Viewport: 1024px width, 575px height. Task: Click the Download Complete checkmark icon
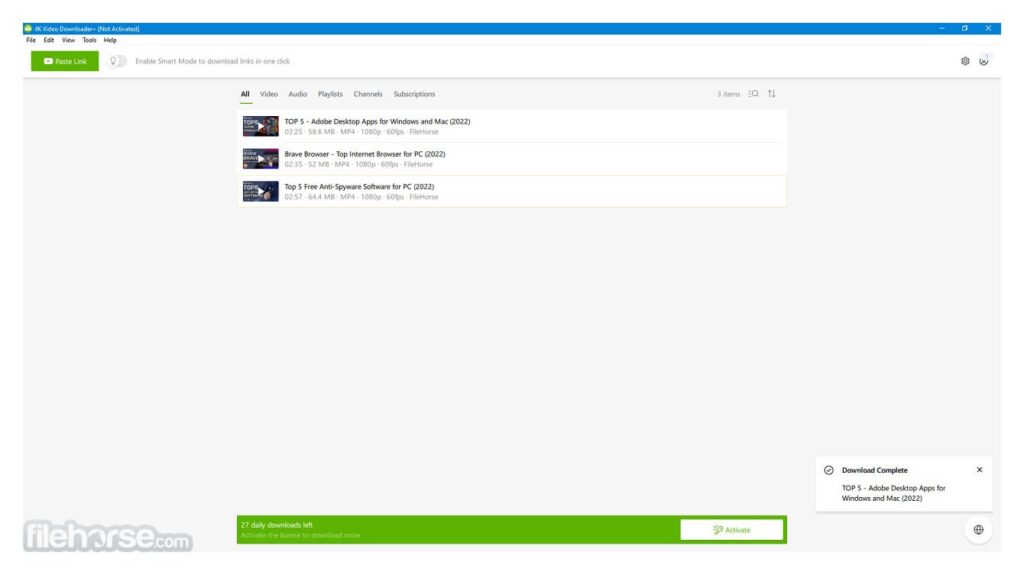click(828, 470)
